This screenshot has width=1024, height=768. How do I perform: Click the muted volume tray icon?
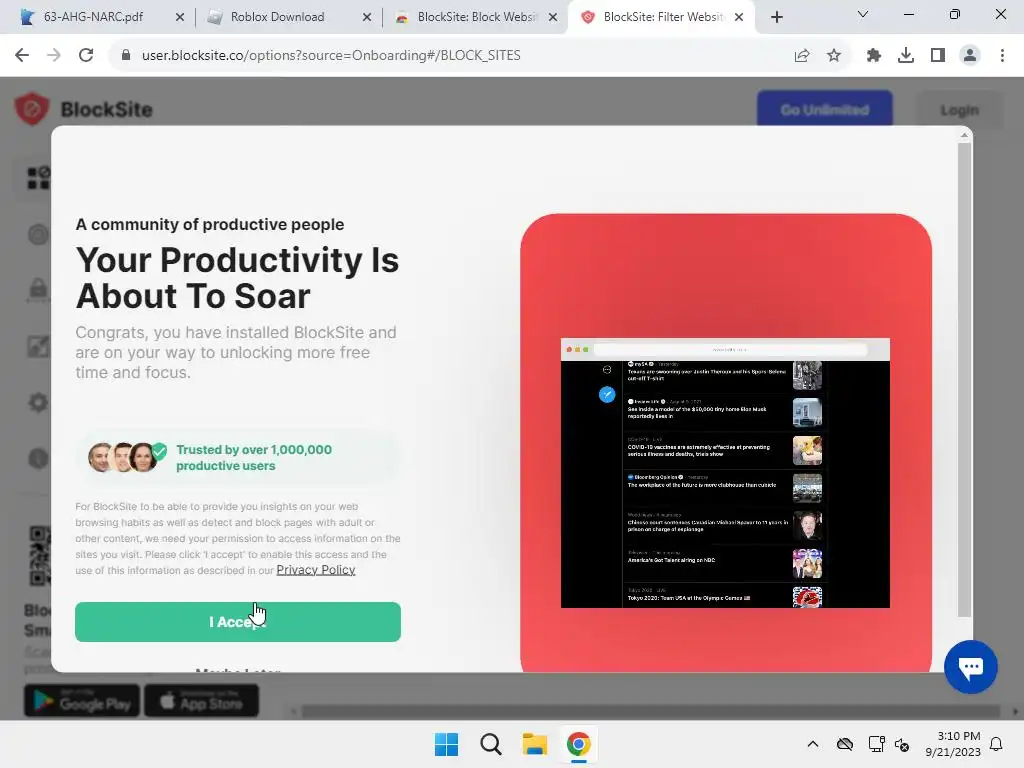tap(903, 744)
